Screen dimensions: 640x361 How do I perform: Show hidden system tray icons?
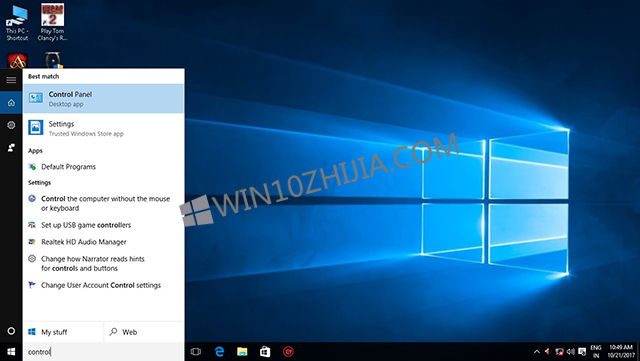[x=537, y=352]
